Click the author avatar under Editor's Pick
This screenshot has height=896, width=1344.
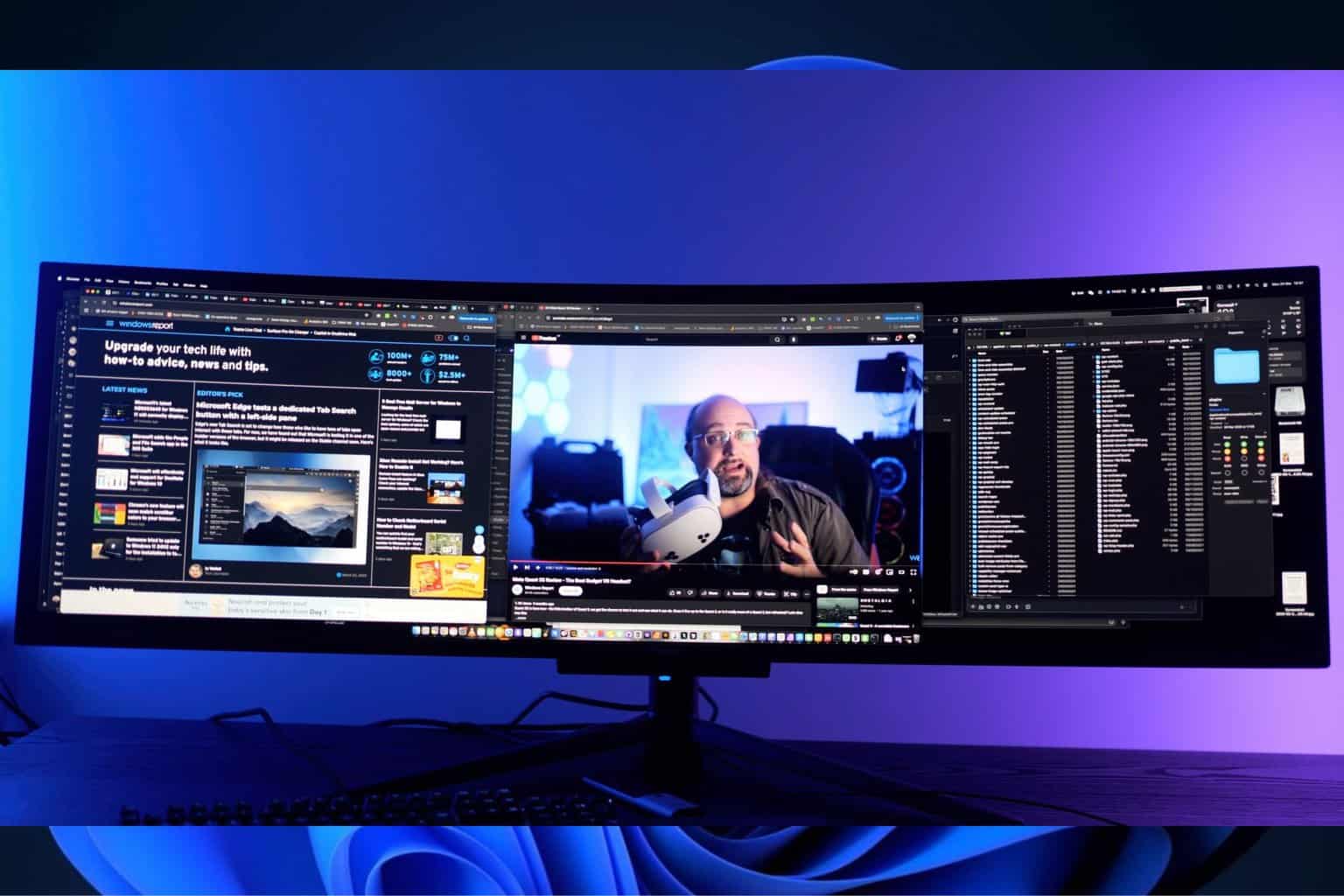[x=194, y=570]
